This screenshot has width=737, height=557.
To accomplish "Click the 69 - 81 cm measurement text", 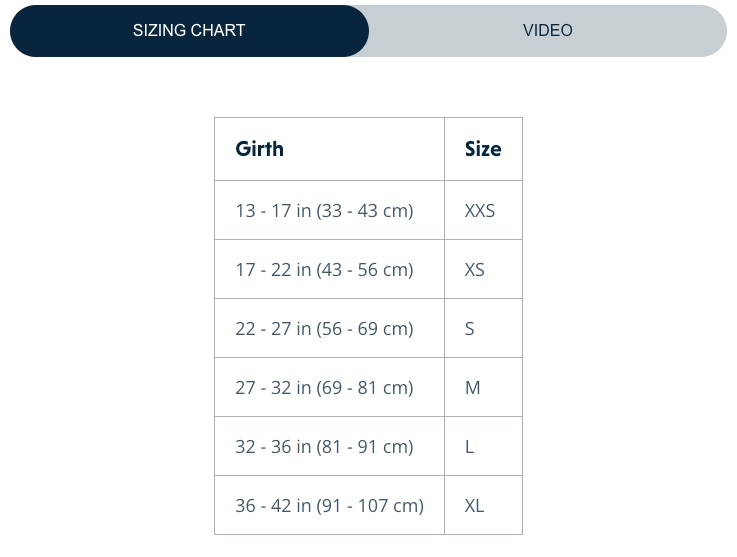I will (365, 388).
